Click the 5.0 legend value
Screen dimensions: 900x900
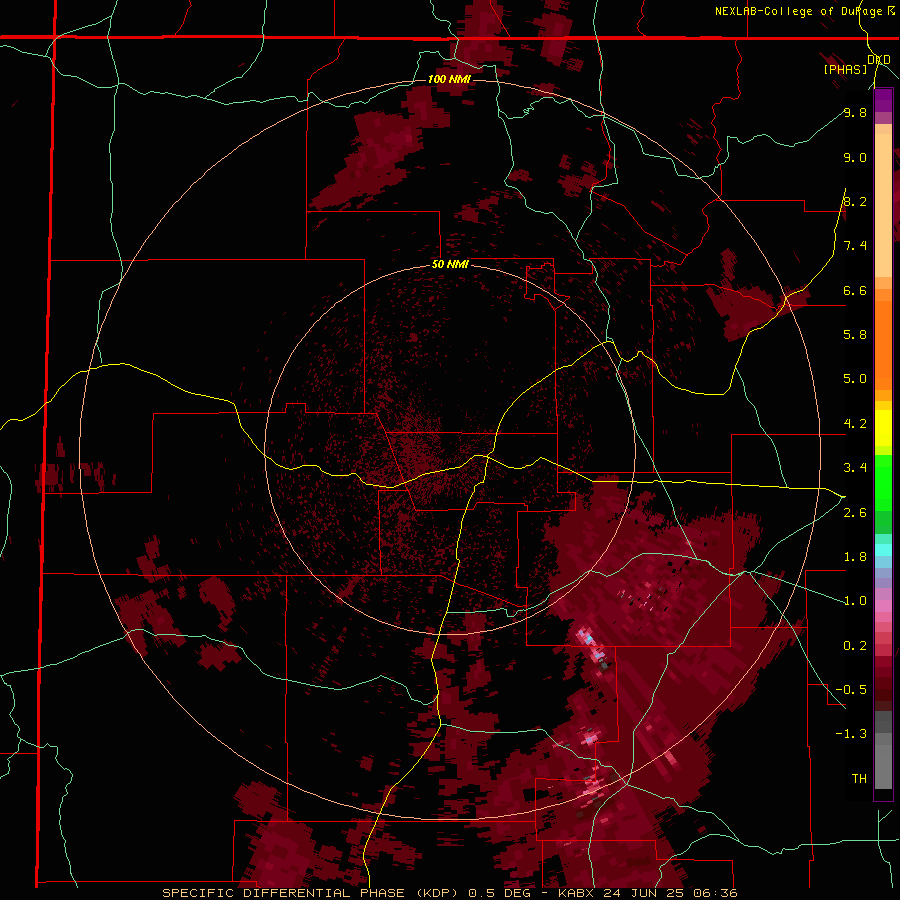(x=855, y=379)
